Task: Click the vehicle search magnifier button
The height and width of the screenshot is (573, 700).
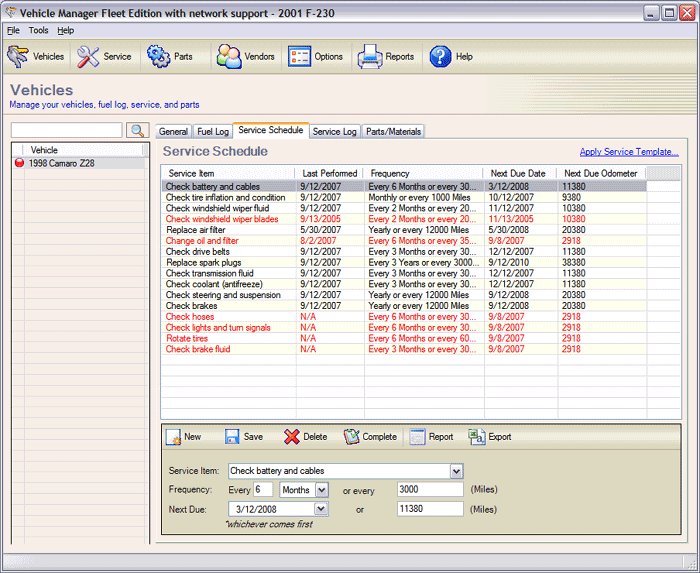Action: coord(137,131)
